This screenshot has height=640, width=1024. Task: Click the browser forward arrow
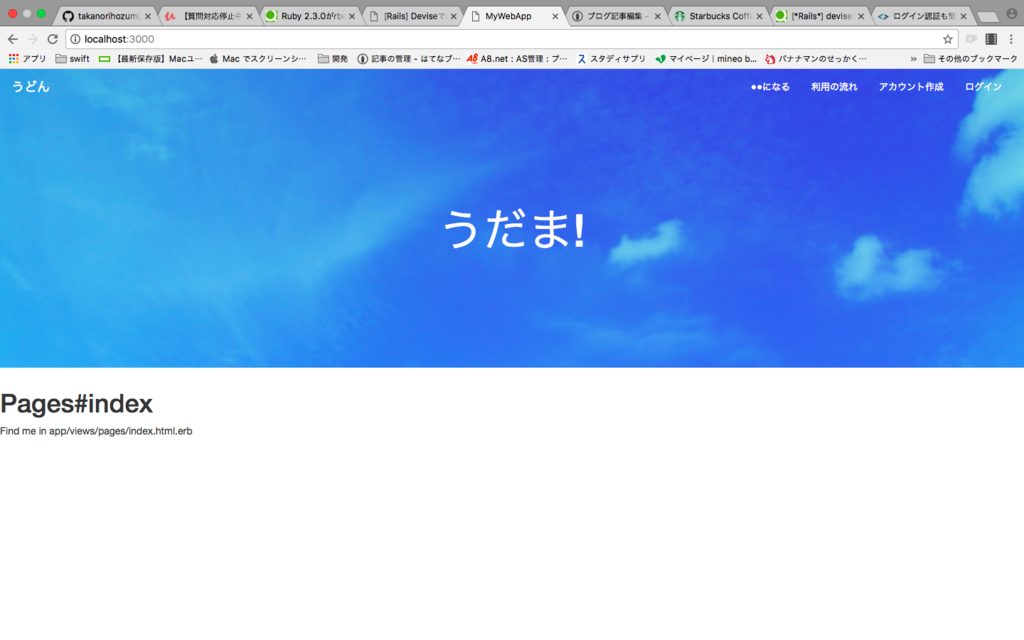pyautogui.click(x=32, y=39)
